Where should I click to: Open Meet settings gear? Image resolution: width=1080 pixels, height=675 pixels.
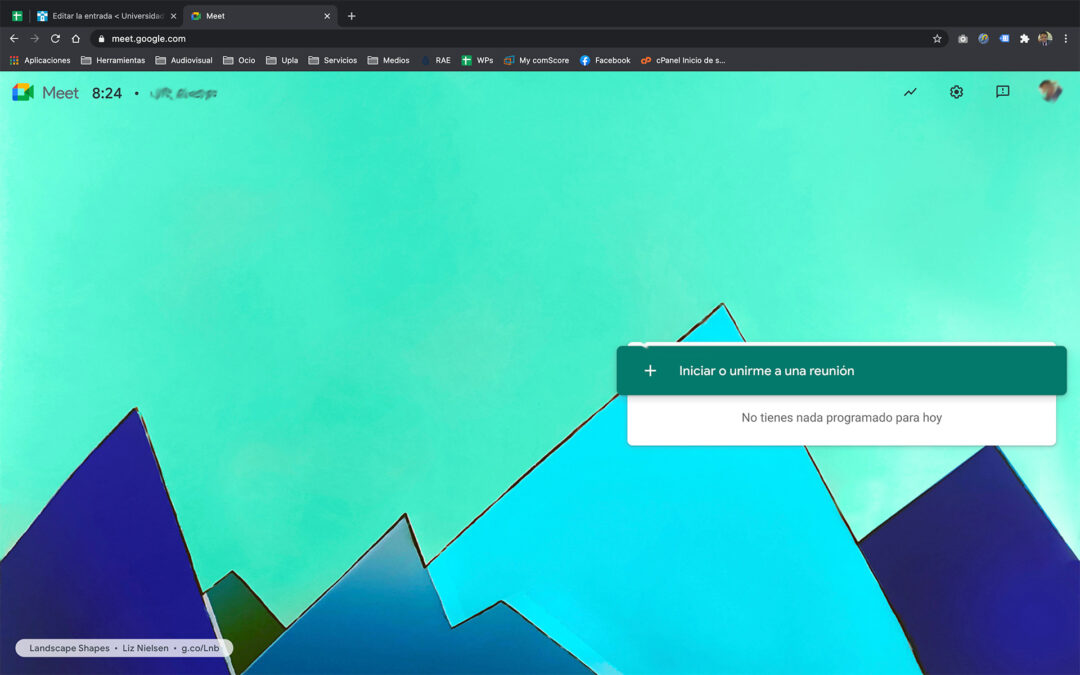point(956,92)
